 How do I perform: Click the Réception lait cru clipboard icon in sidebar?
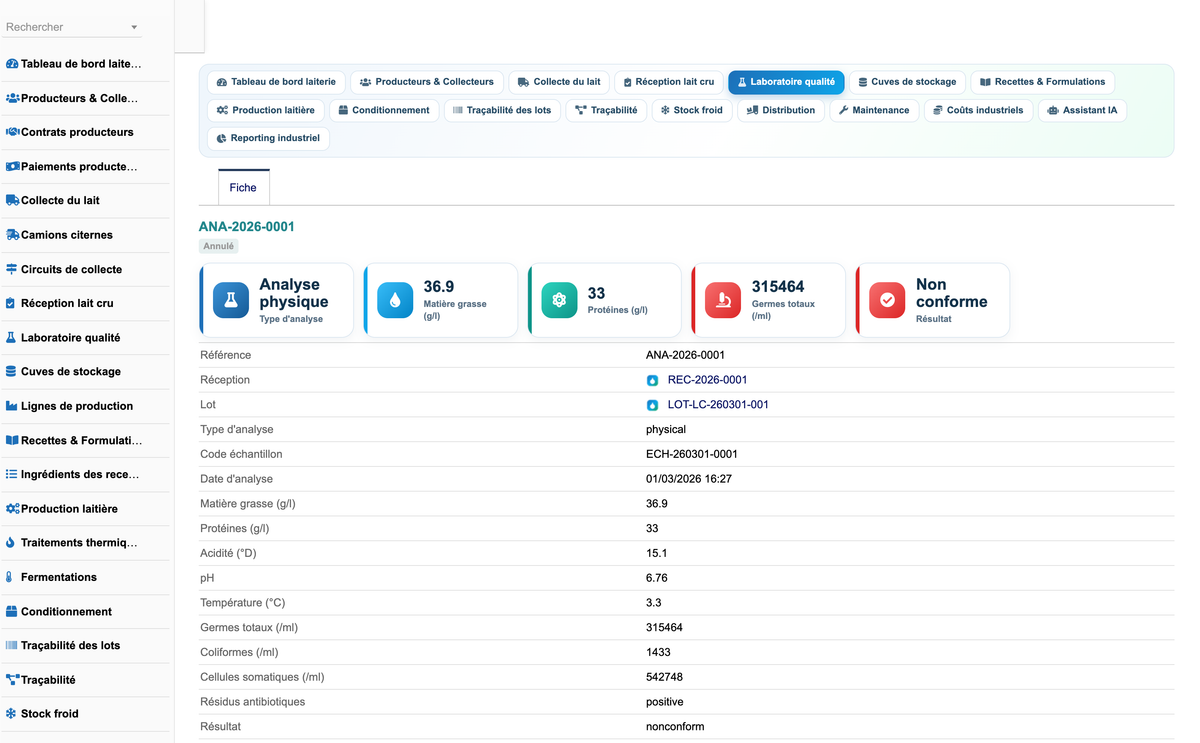[x=11, y=303]
